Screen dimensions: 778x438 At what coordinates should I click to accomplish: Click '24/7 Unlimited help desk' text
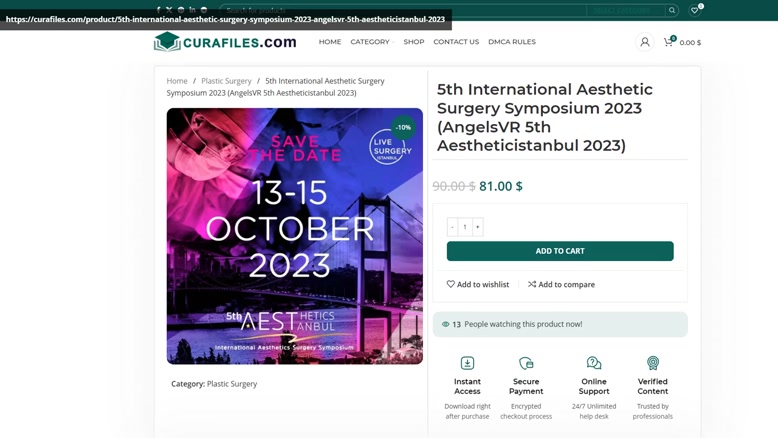tap(594, 411)
